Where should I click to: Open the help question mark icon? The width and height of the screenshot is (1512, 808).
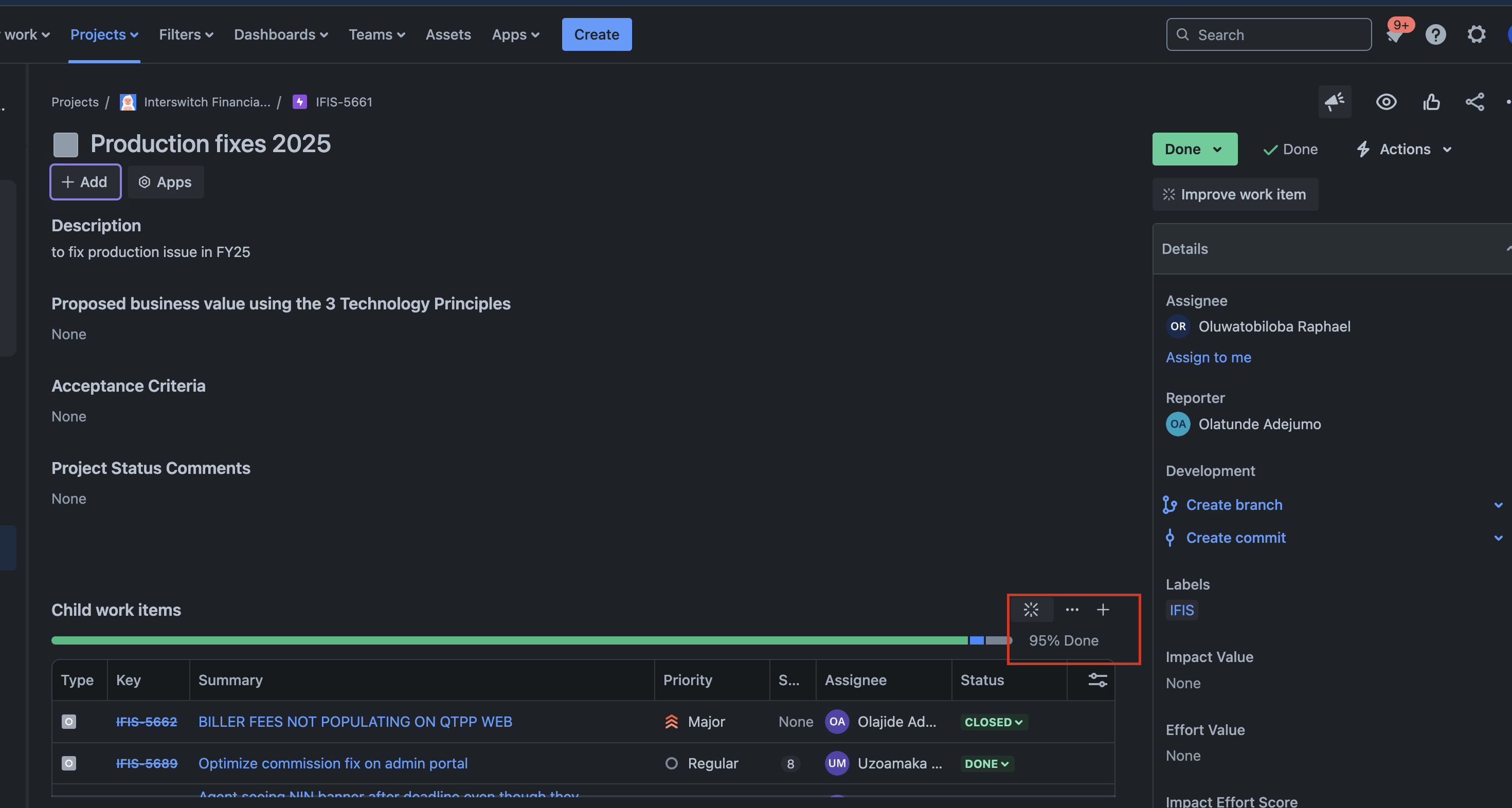coord(1435,34)
